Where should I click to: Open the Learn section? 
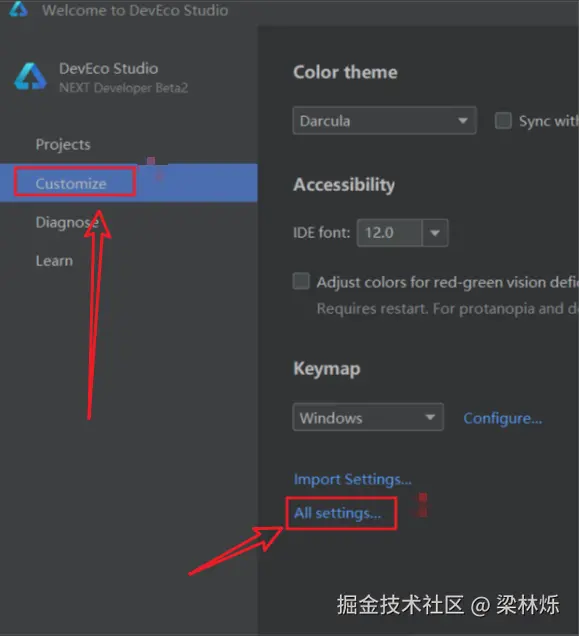pyautogui.click(x=54, y=261)
